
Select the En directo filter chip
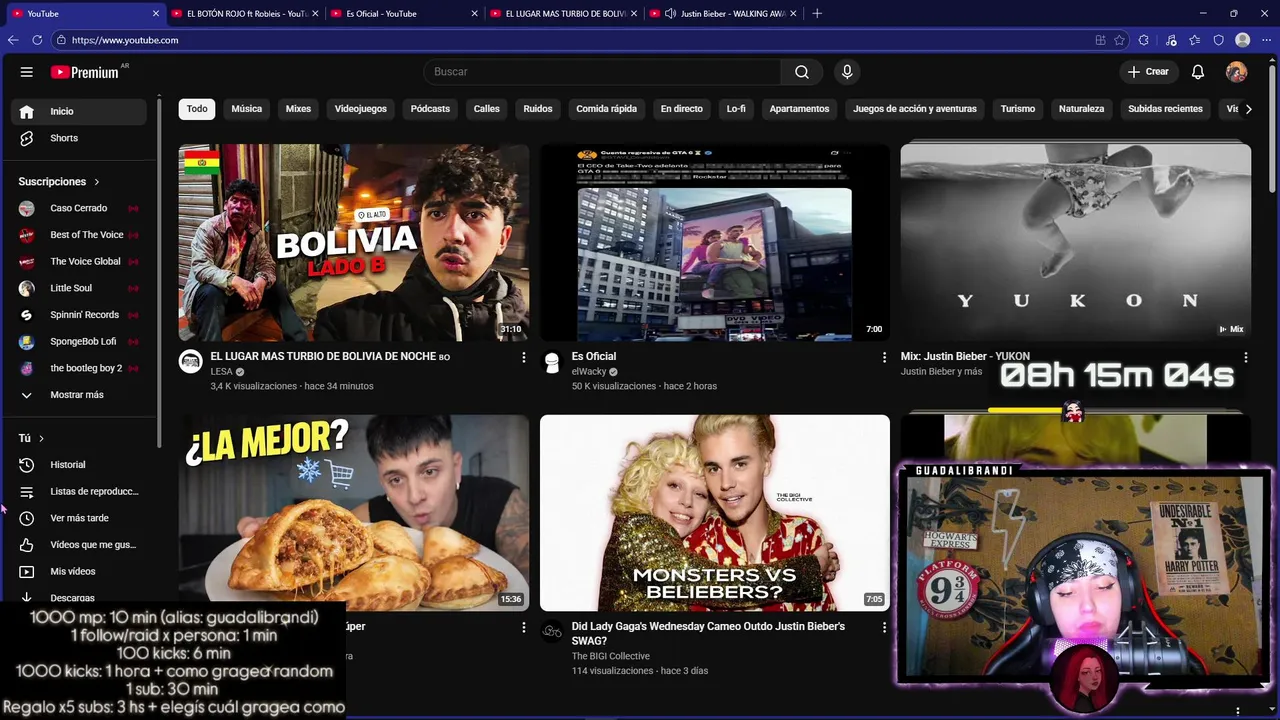coord(682,109)
